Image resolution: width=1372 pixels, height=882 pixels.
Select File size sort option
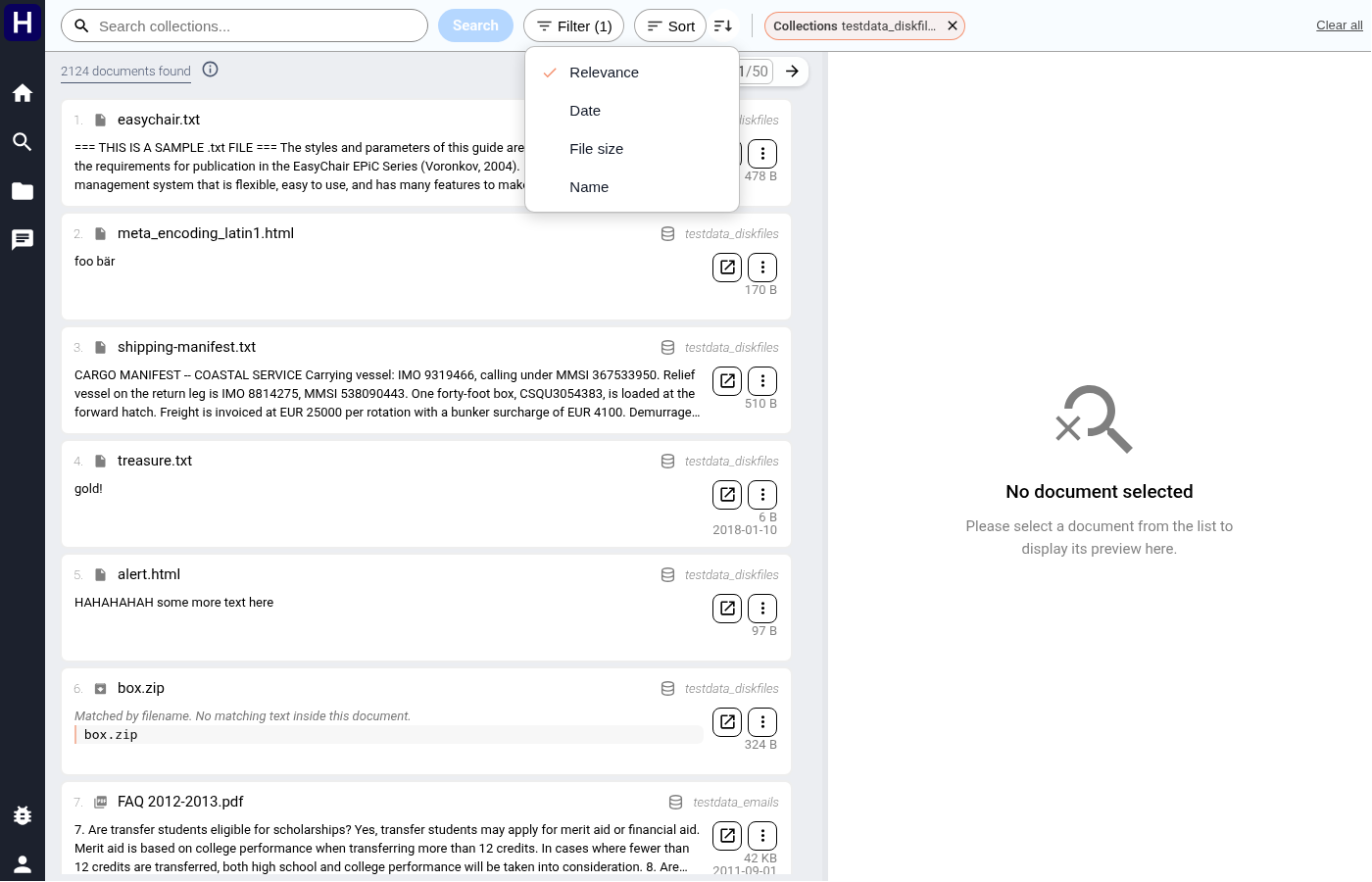632,149
